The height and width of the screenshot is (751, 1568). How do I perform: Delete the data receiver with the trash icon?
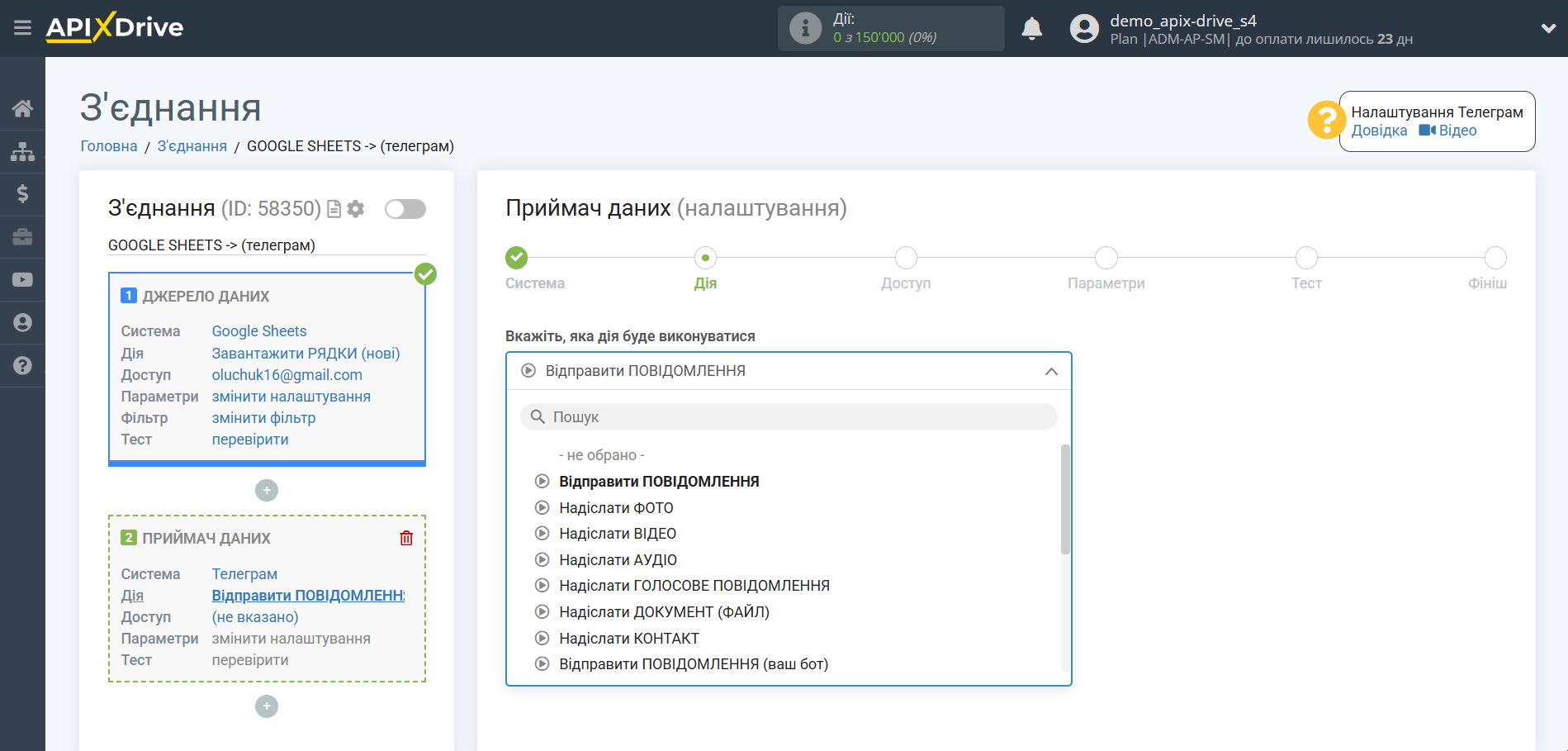[x=406, y=539]
